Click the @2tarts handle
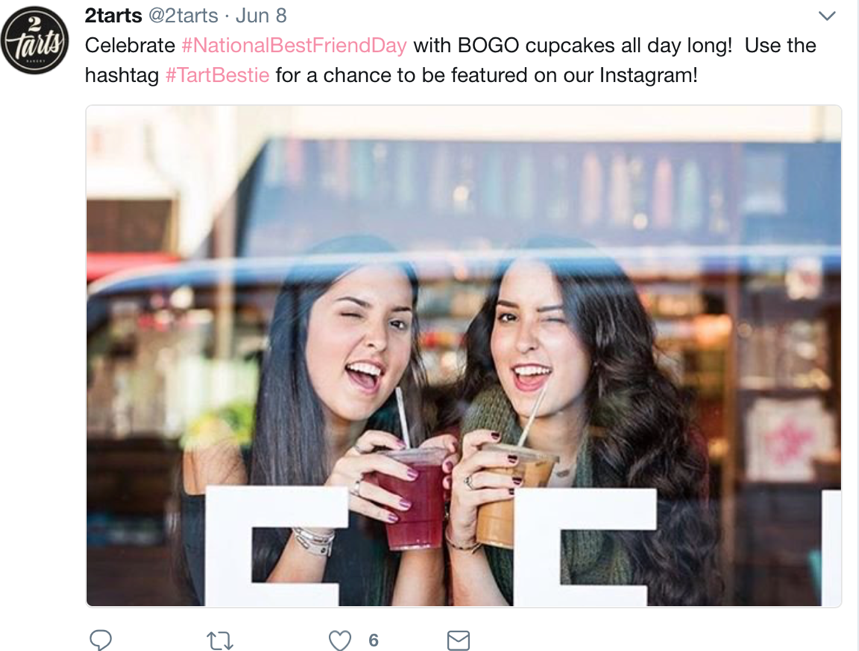The height and width of the screenshot is (651, 859). point(184,15)
